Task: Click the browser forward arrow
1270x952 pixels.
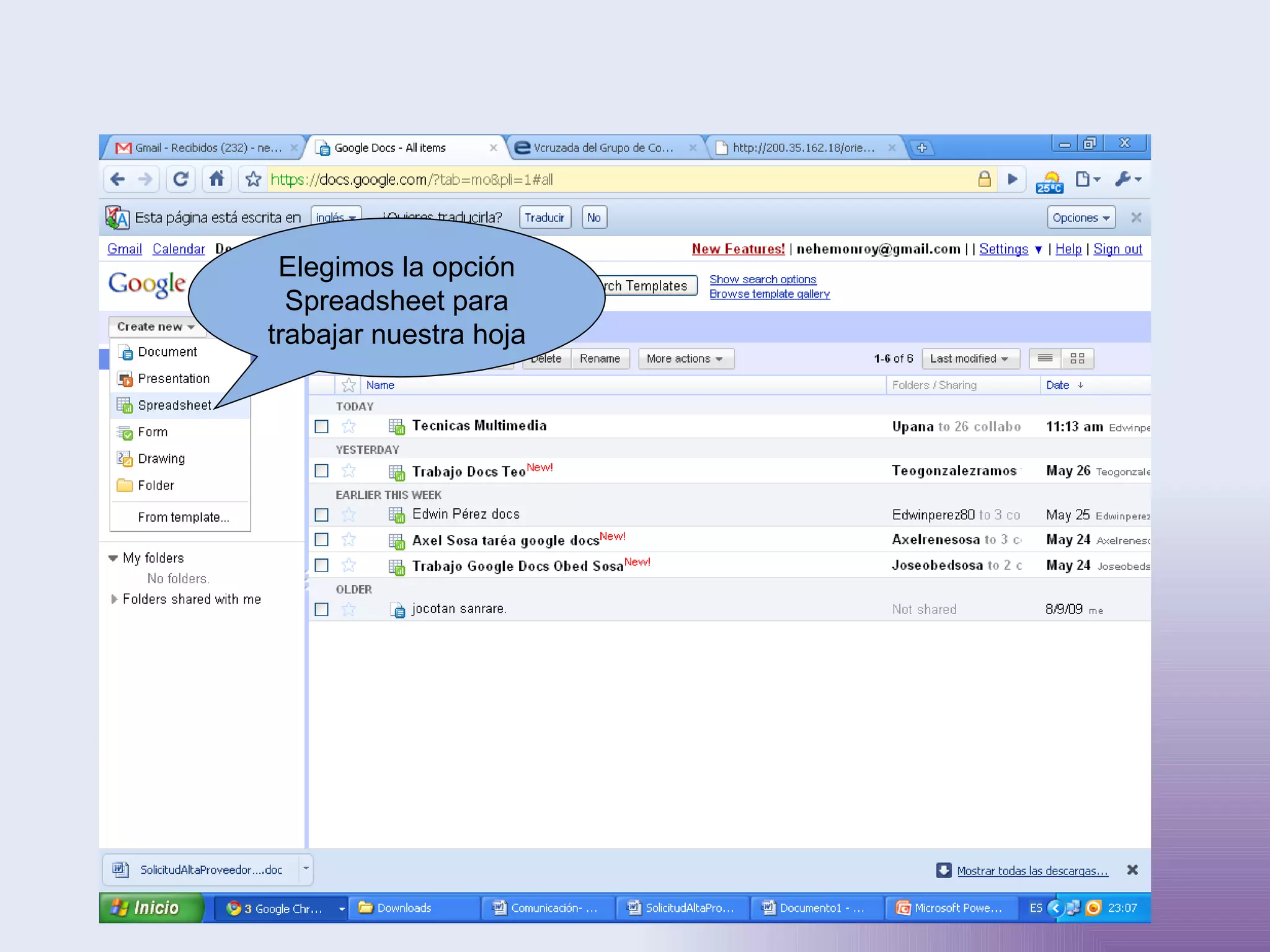Action: point(146,180)
